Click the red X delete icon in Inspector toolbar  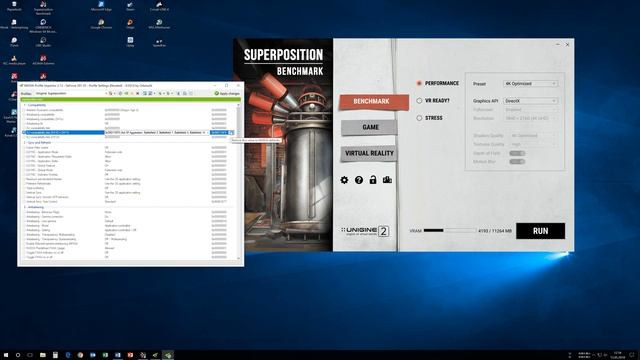[138, 93]
